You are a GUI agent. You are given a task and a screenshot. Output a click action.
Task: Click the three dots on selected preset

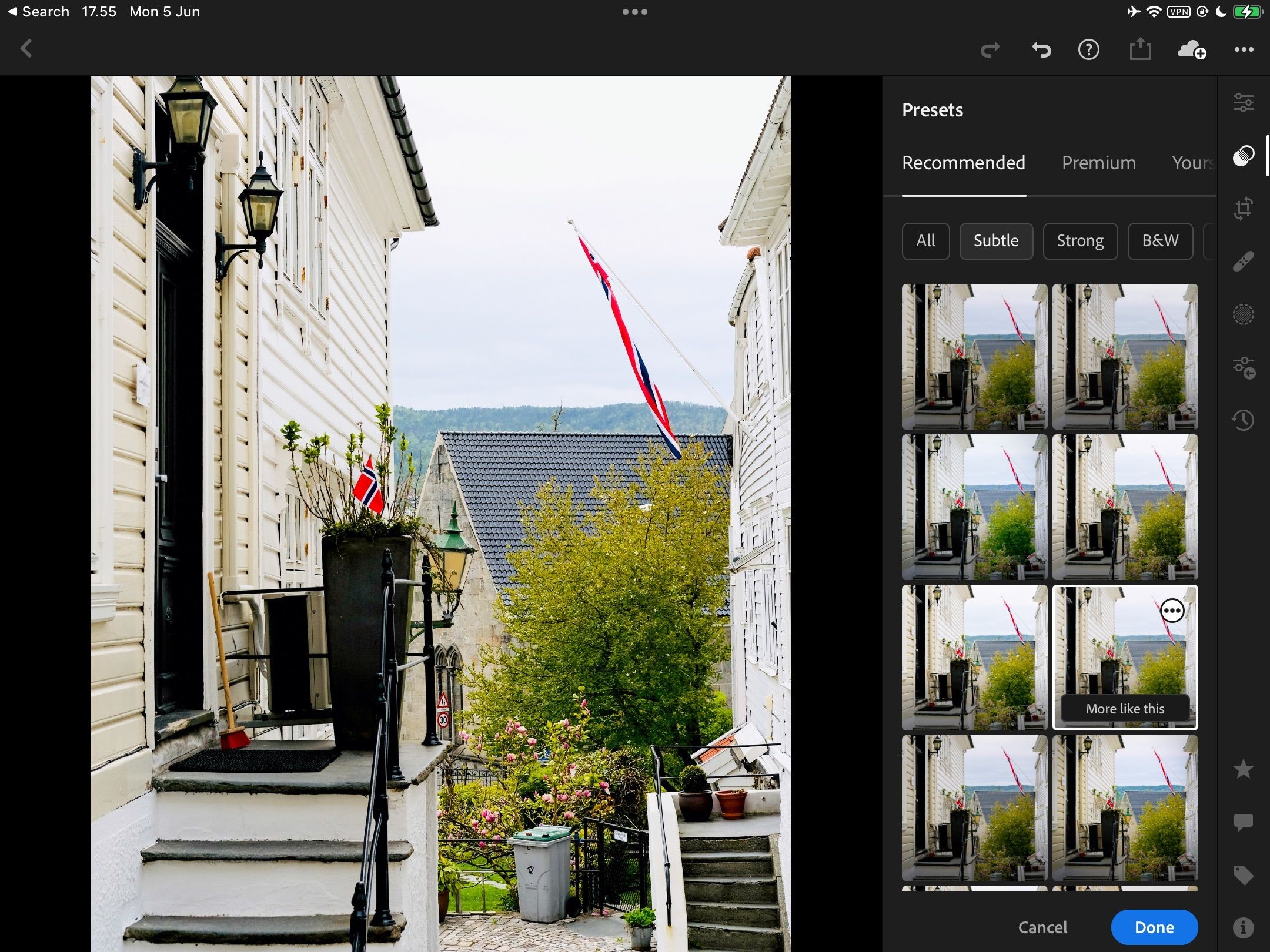pos(1172,611)
